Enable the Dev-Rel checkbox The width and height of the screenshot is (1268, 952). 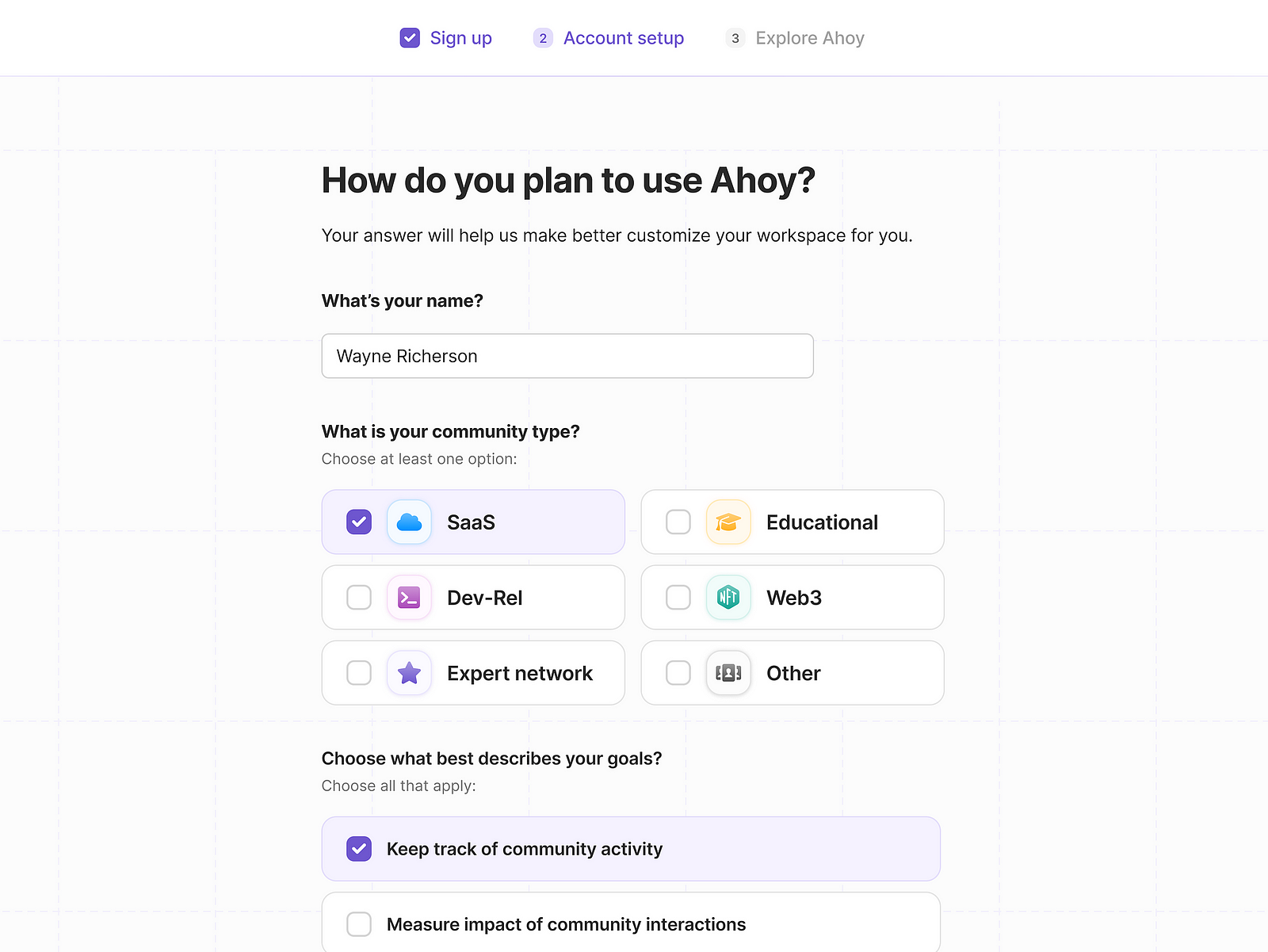[359, 598]
